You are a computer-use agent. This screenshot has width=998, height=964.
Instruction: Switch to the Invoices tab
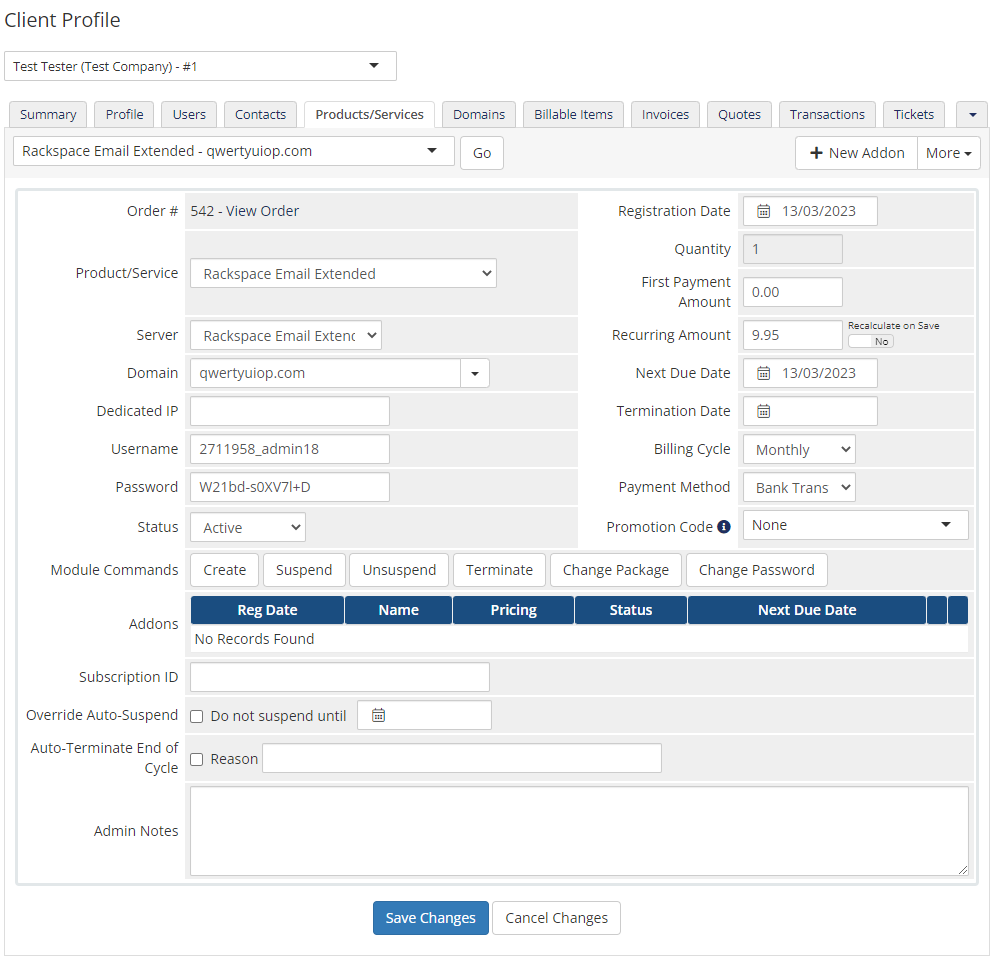coord(665,115)
